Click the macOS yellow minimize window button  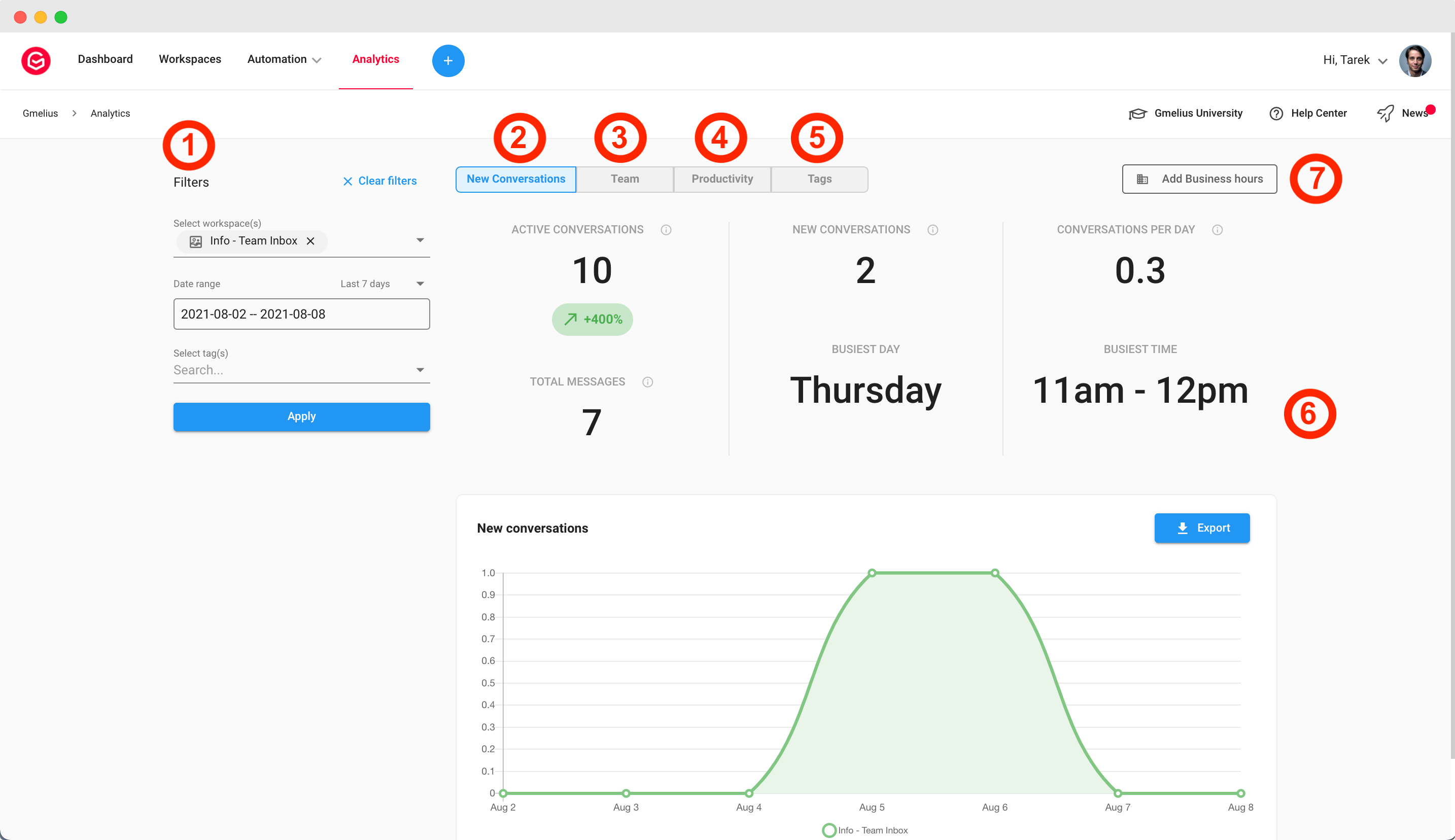click(41, 17)
